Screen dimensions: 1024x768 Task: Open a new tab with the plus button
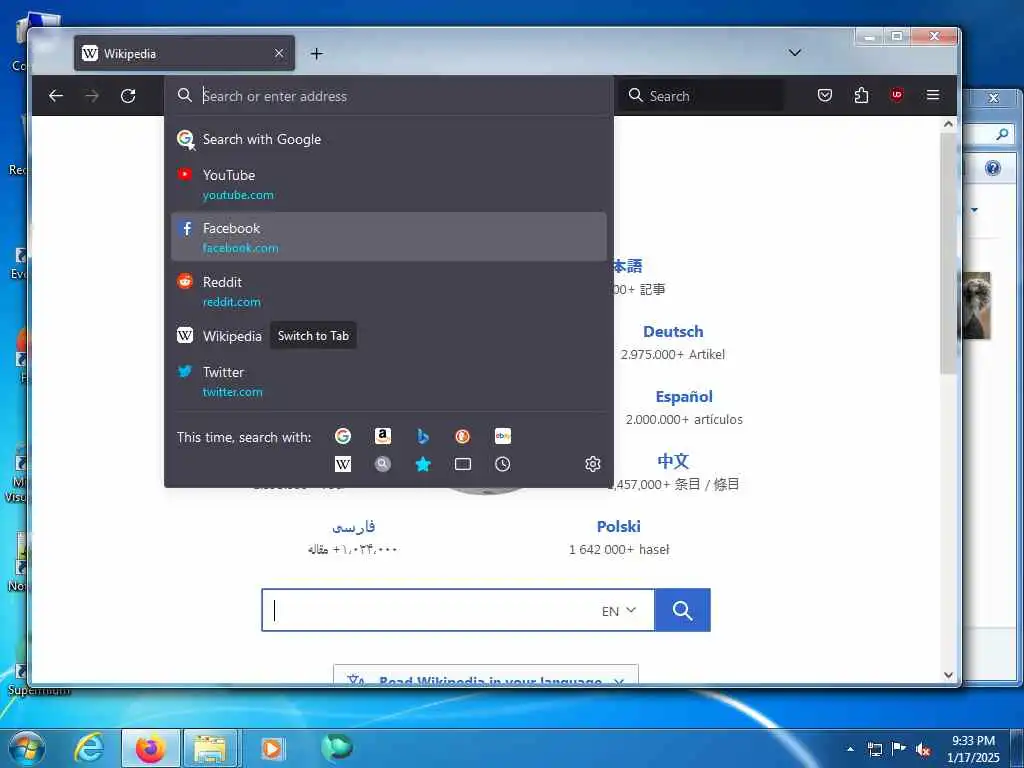[x=317, y=54]
